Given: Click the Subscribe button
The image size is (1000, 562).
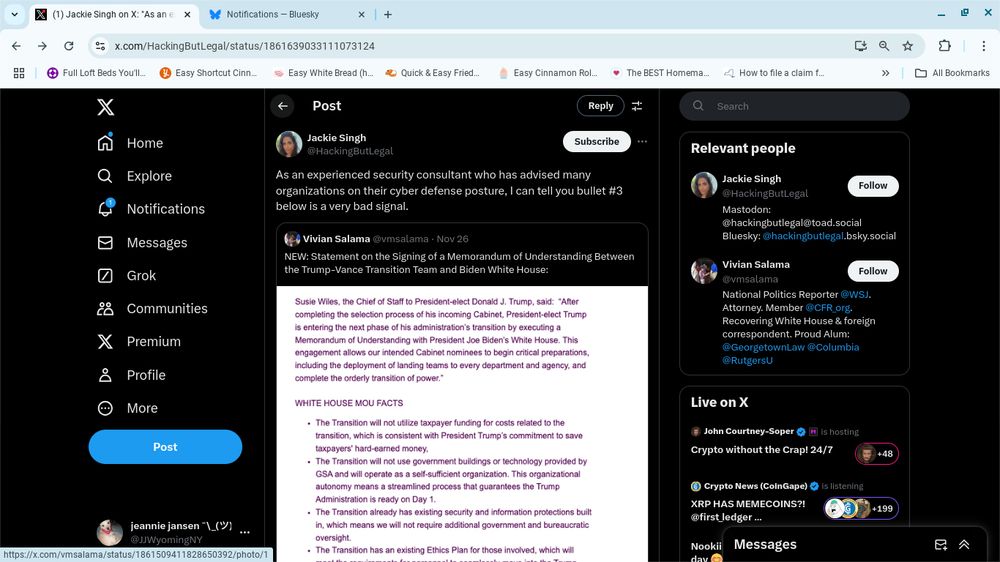Looking at the screenshot, I should [596, 142].
